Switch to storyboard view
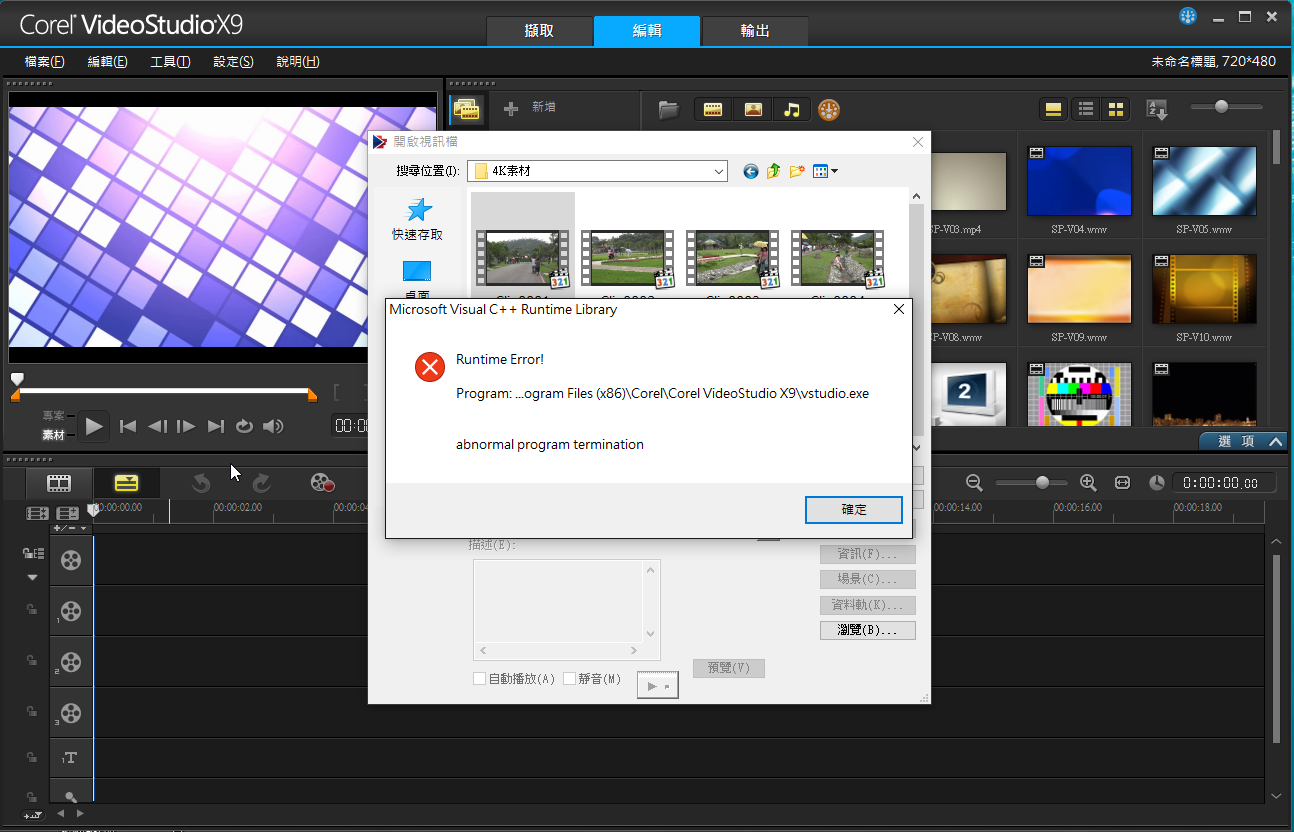The height and width of the screenshot is (832, 1294). (x=59, y=483)
